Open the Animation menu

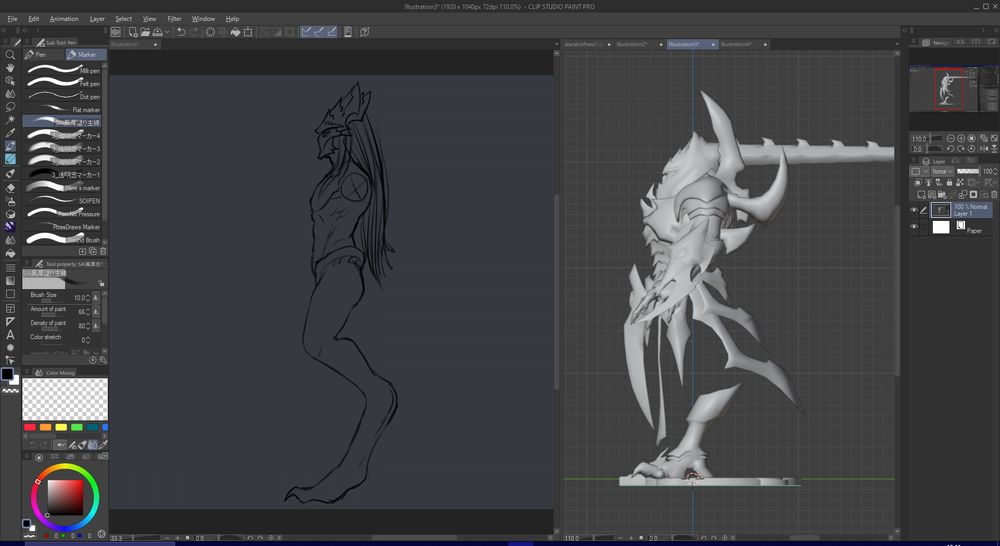point(64,18)
